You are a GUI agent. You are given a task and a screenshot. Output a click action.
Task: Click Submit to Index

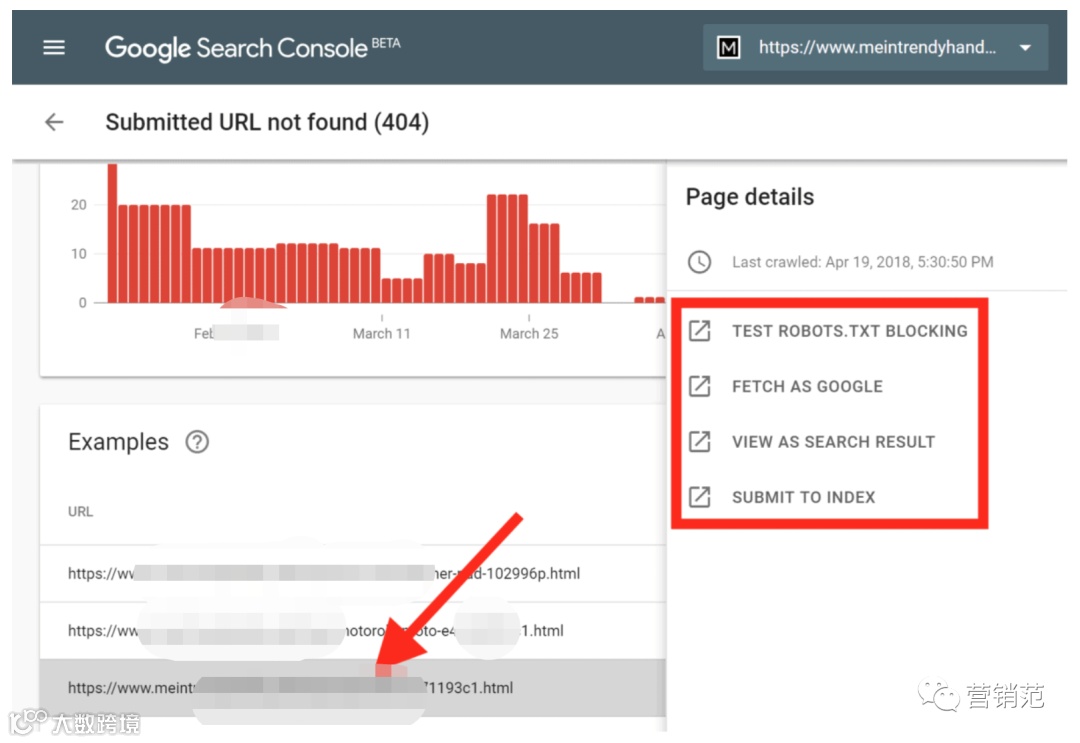(x=803, y=497)
